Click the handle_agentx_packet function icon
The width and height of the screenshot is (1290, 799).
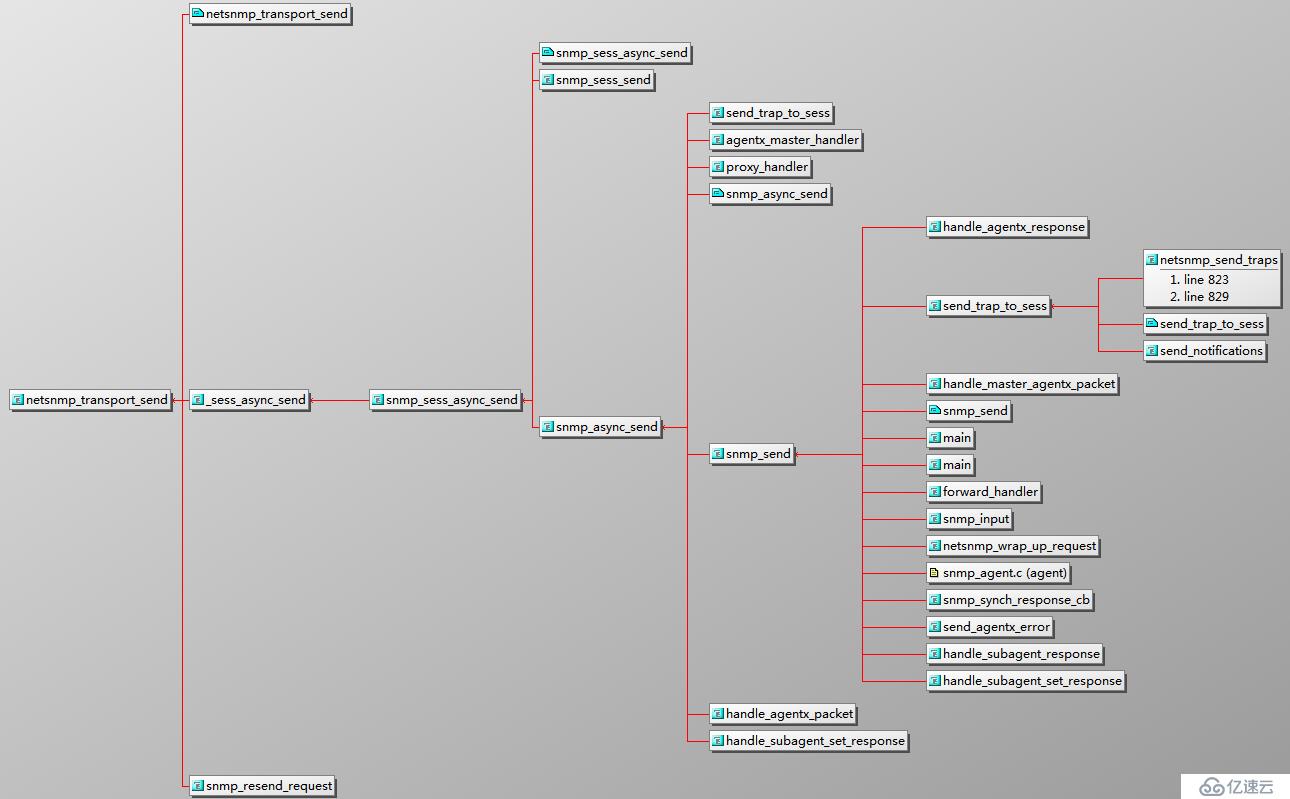pos(718,714)
